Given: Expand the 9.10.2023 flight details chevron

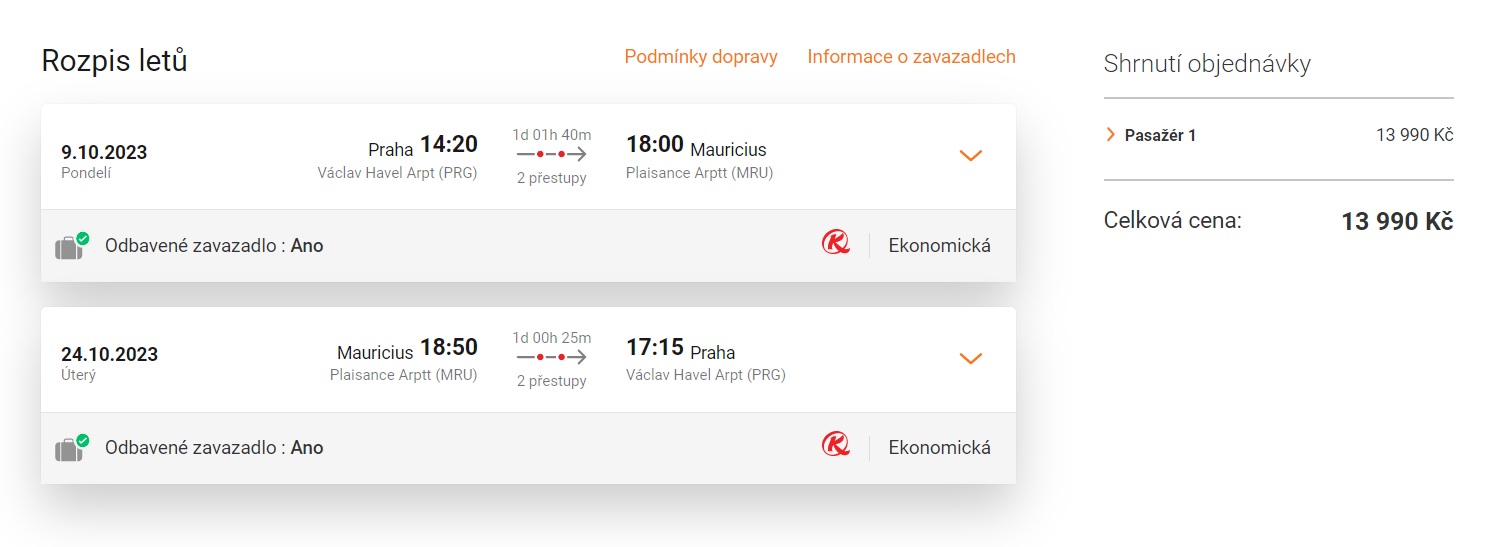Looking at the screenshot, I should [971, 156].
